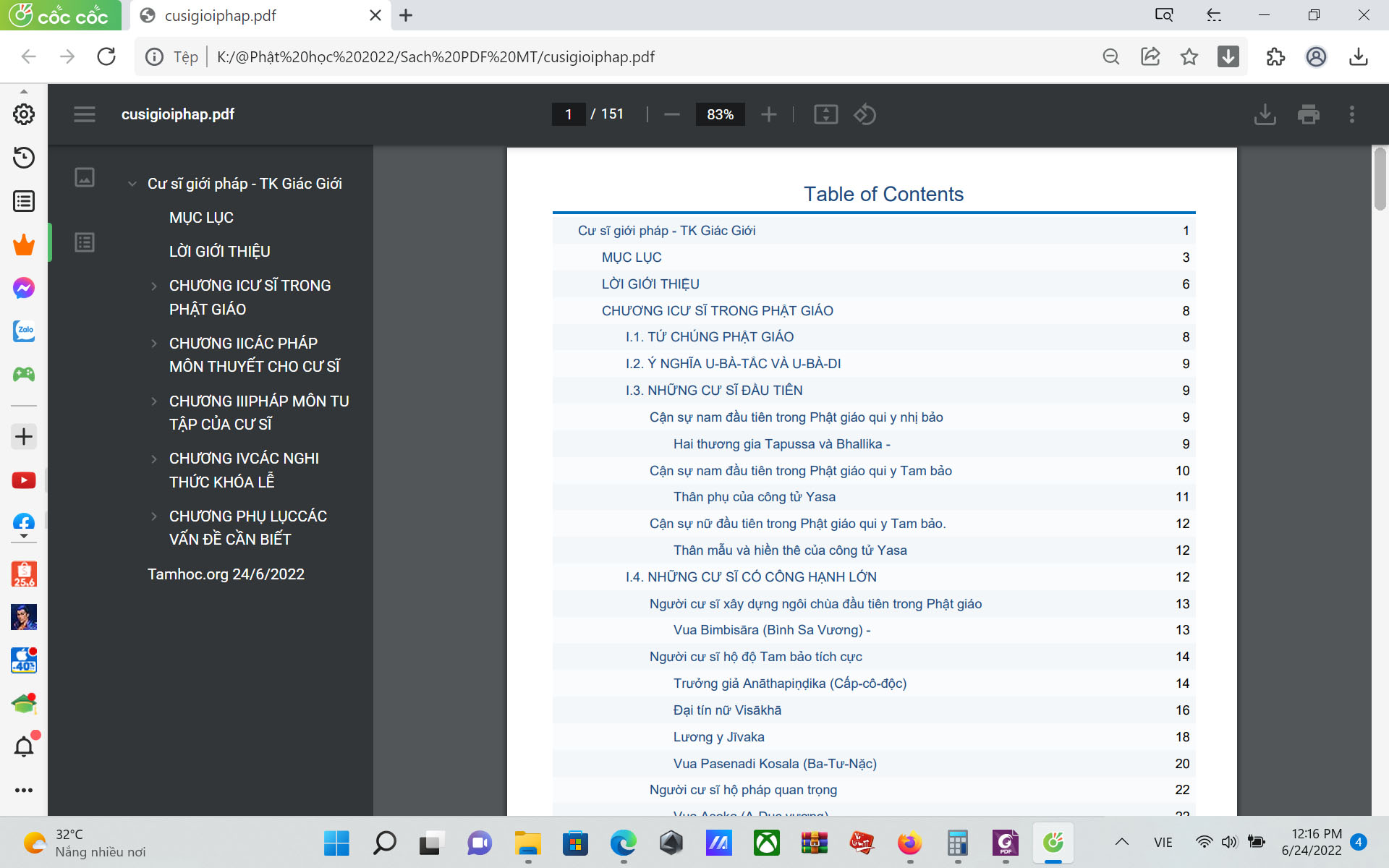Click the 83% zoom level field

tap(720, 114)
